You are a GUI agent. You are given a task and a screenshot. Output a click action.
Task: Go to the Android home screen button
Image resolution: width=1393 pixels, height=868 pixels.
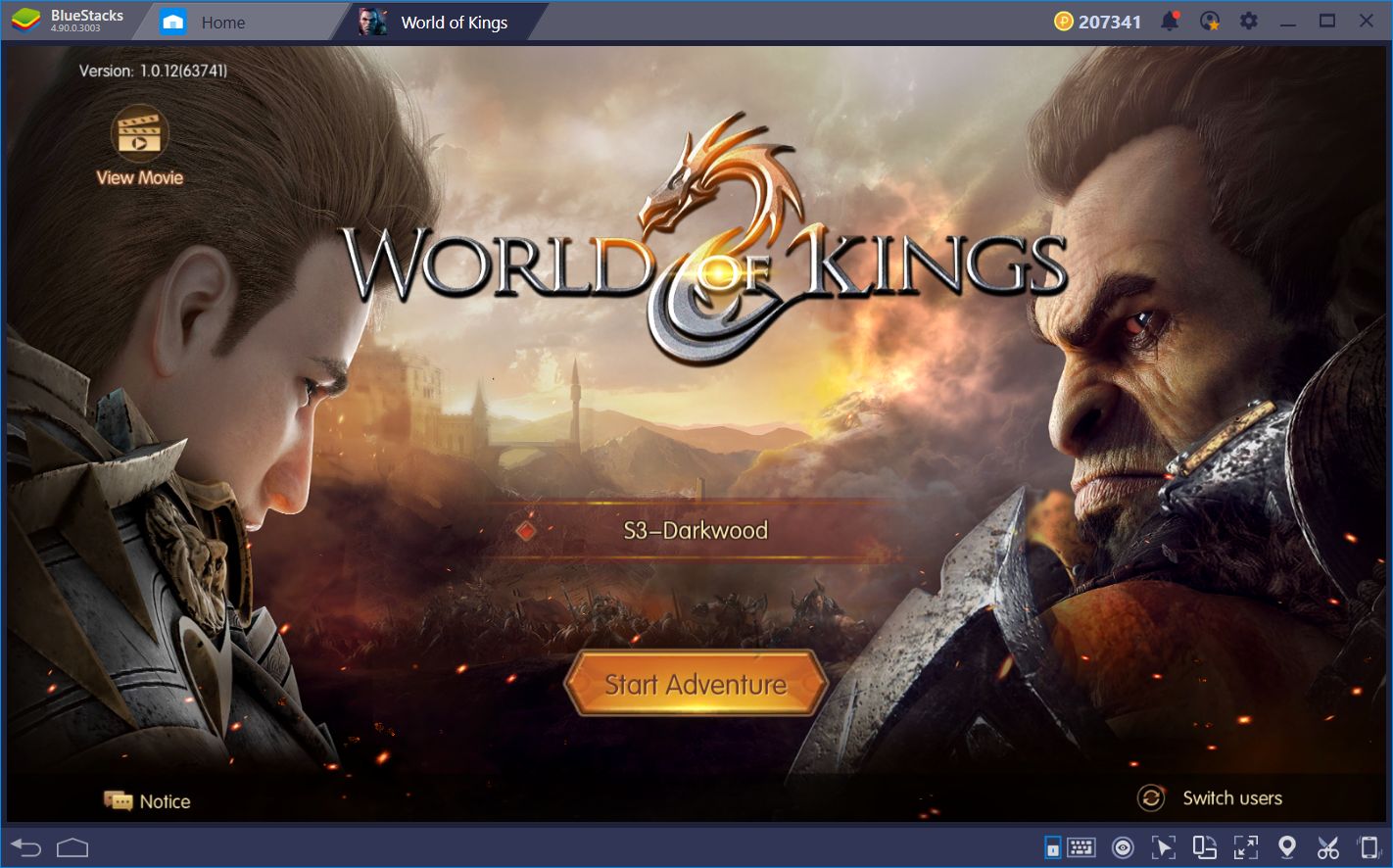[72, 847]
